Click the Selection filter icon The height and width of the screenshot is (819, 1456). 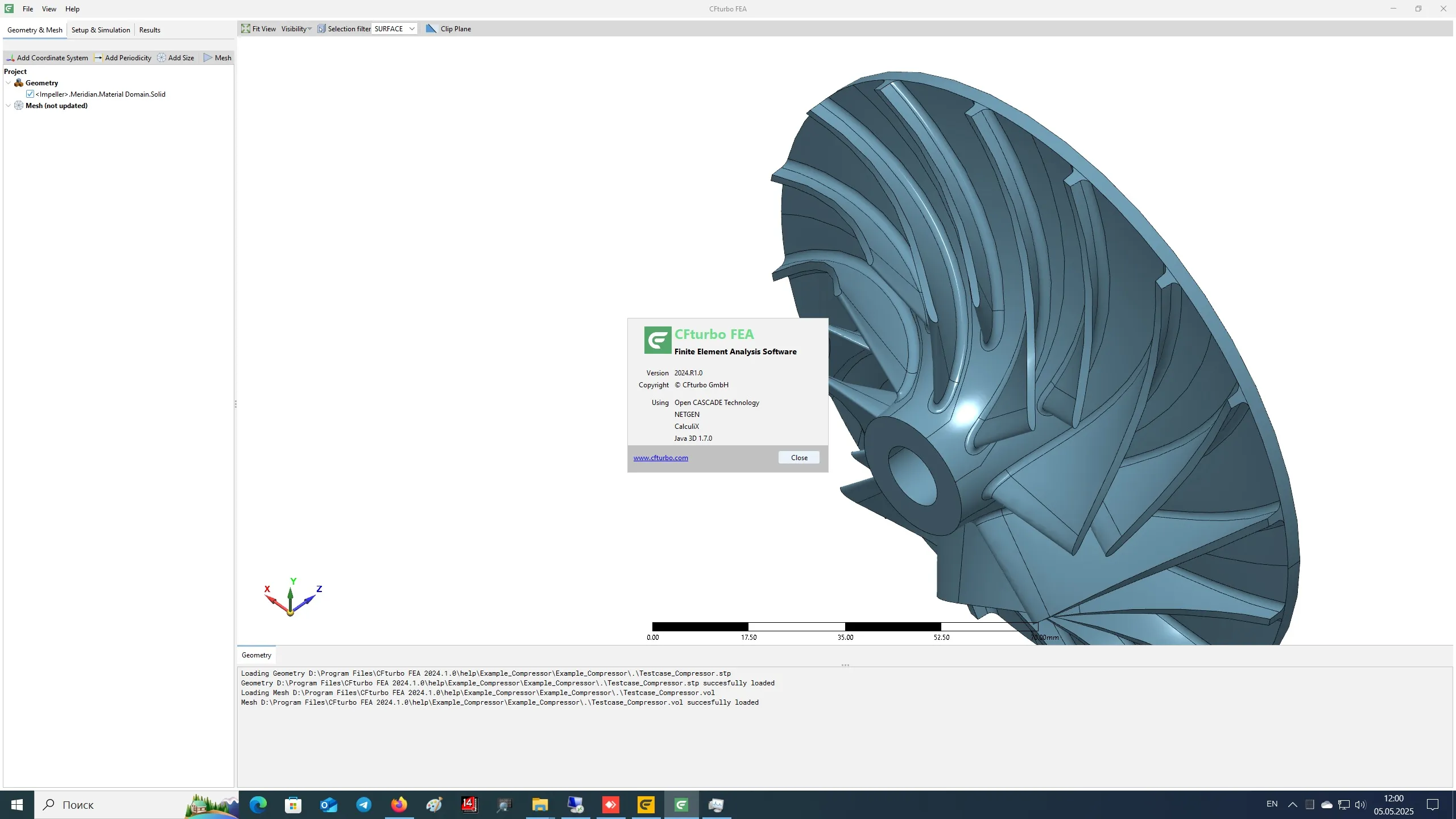[x=321, y=28]
